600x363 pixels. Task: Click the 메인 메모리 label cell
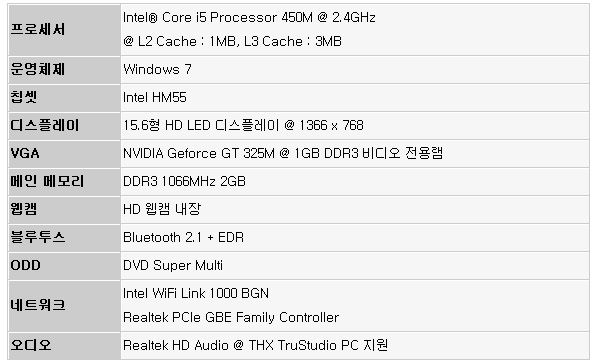point(64,181)
